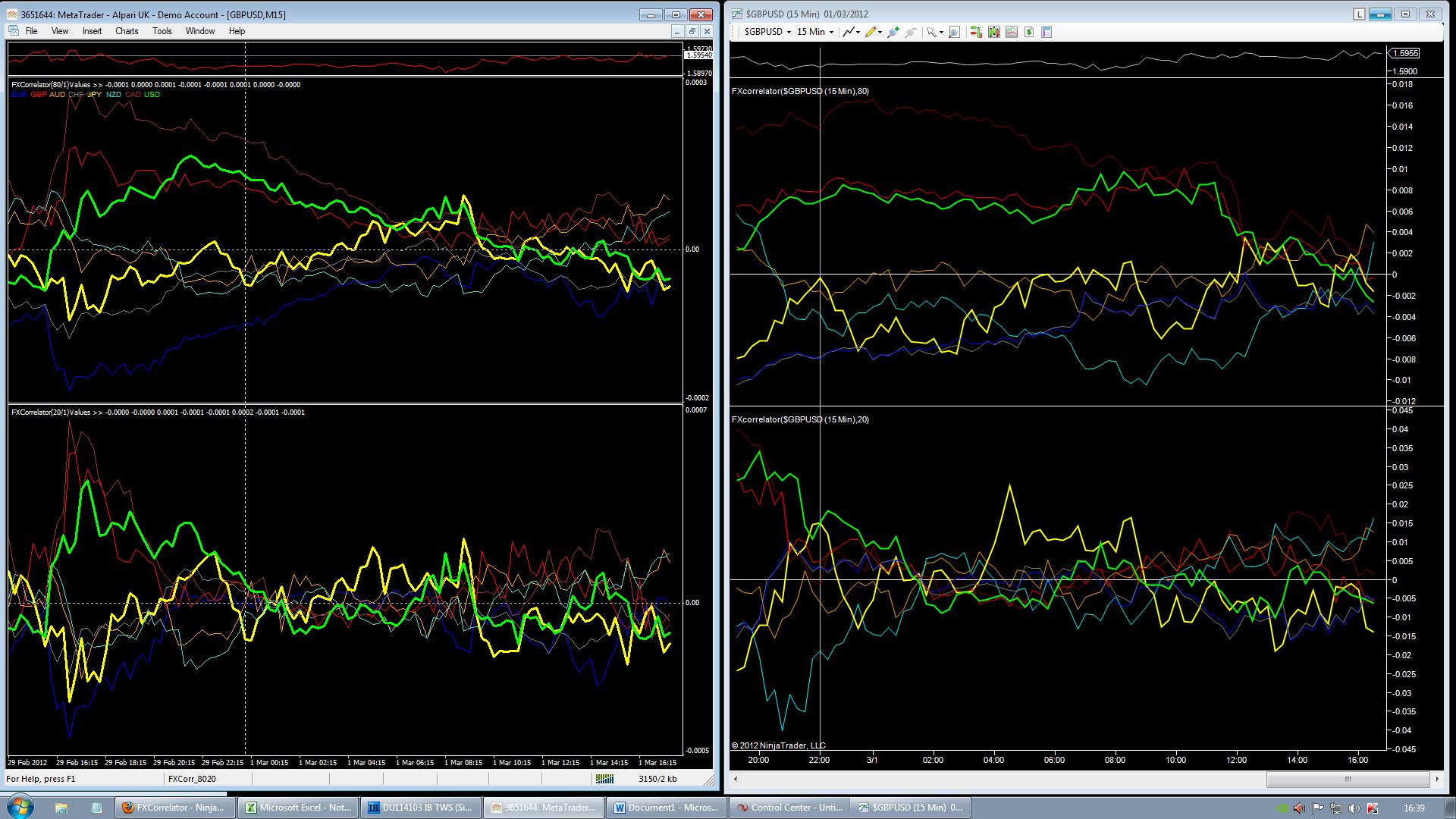Click the 1.59540 price label in MetaTrader
This screenshot has height=819, width=1456.
[698, 55]
